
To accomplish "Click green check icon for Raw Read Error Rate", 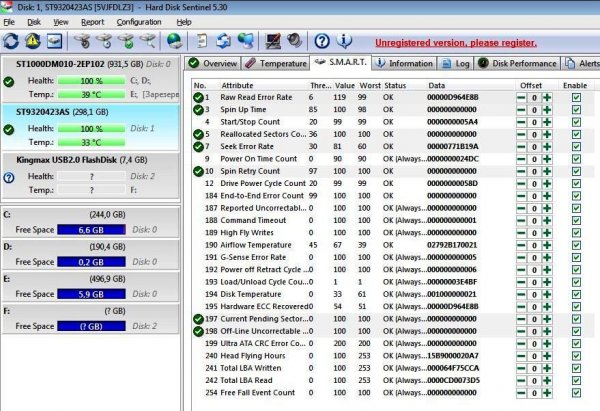I will pyautogui.click(x=197, y=98).
